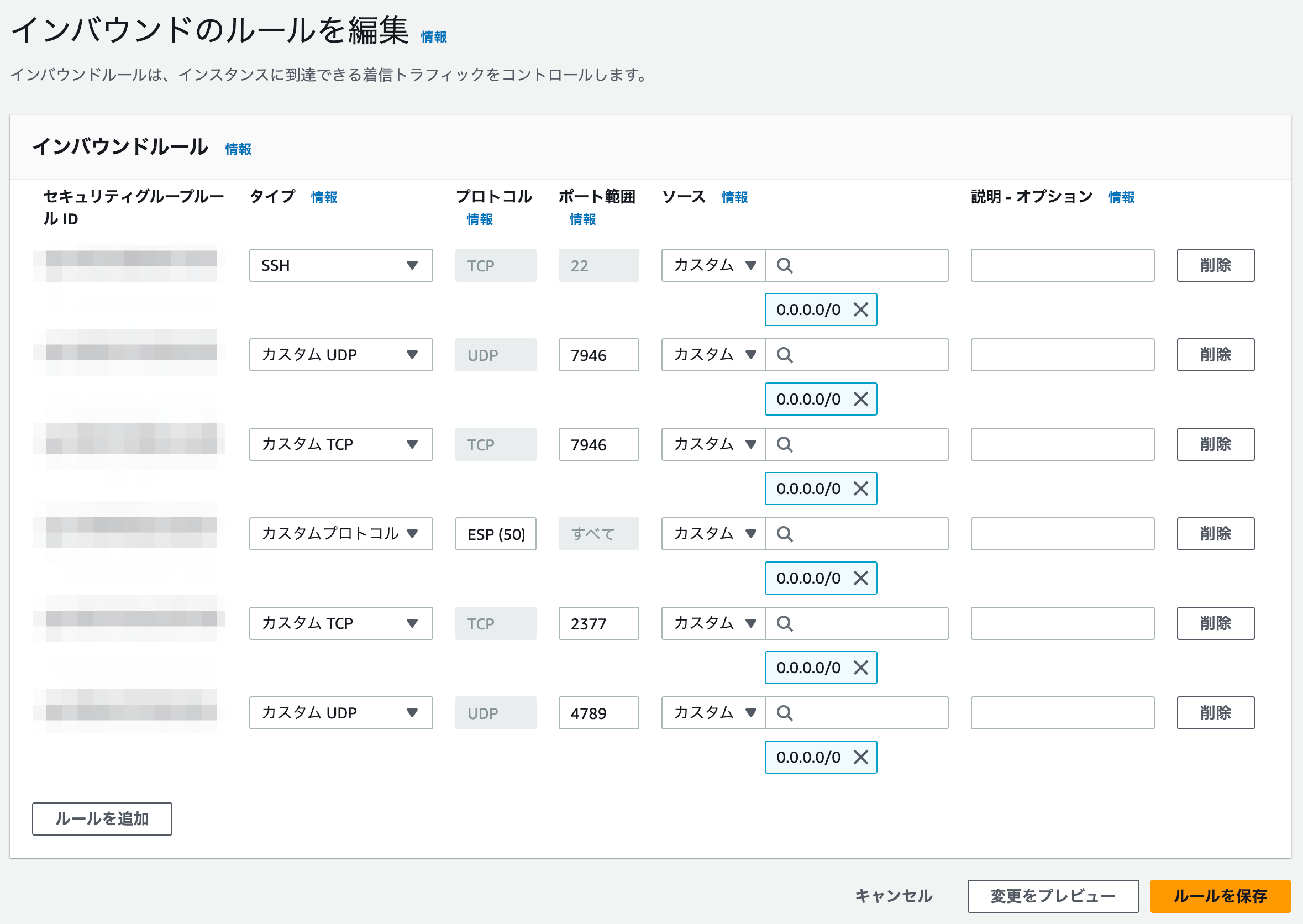Remove the 0.0.0.0/0 chip on ESP (50) rule
This screenshot has height=924, width=1303.
tap(860, 578)
